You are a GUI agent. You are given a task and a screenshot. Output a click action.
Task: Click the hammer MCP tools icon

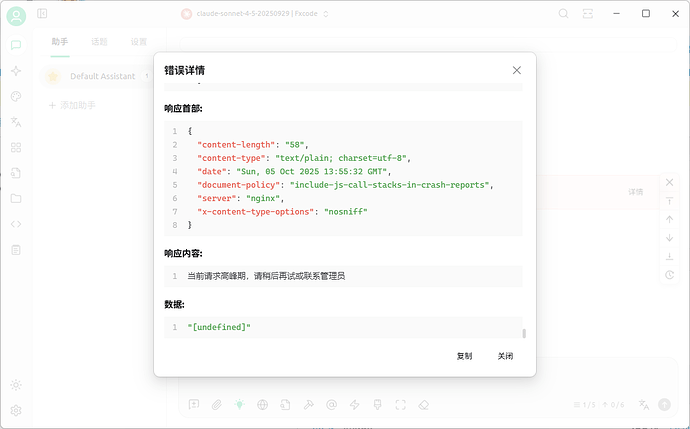pyautogui.click(x=308, y=405)
